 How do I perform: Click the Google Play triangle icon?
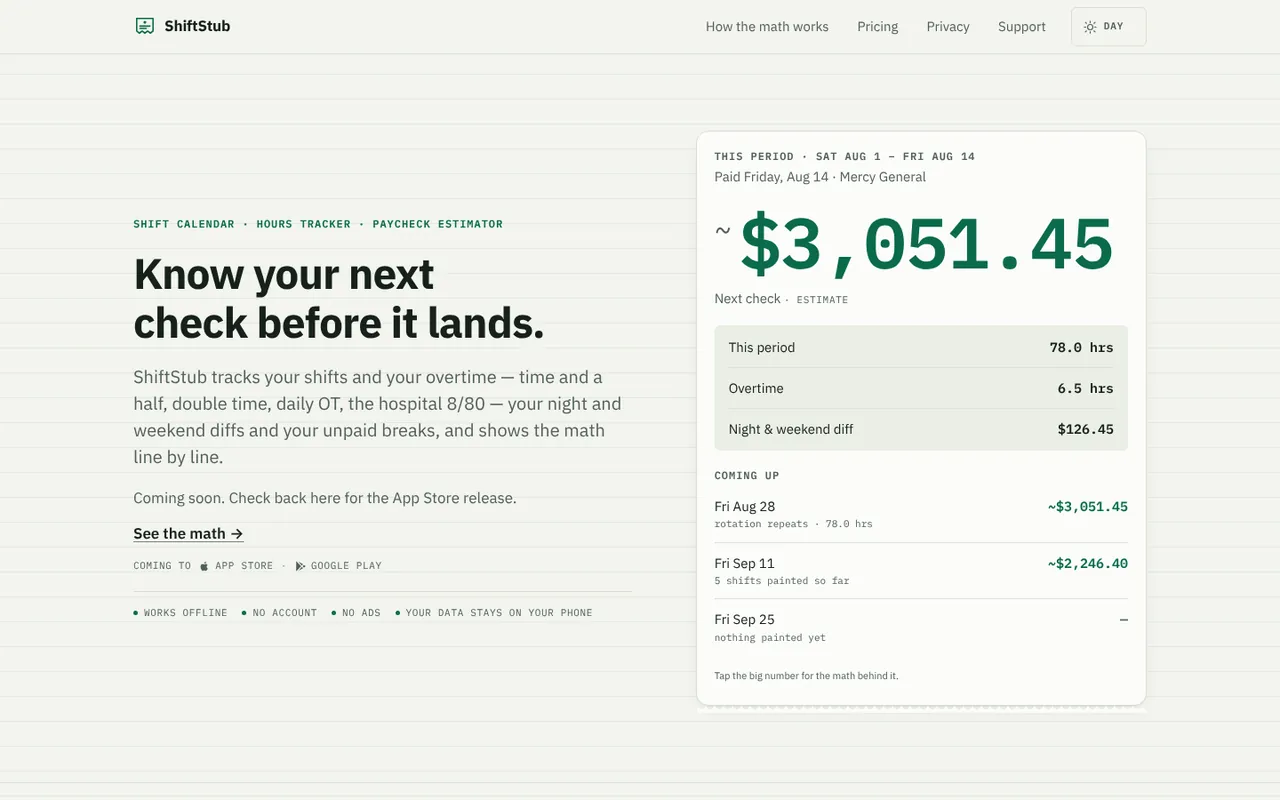click(300, 566)
